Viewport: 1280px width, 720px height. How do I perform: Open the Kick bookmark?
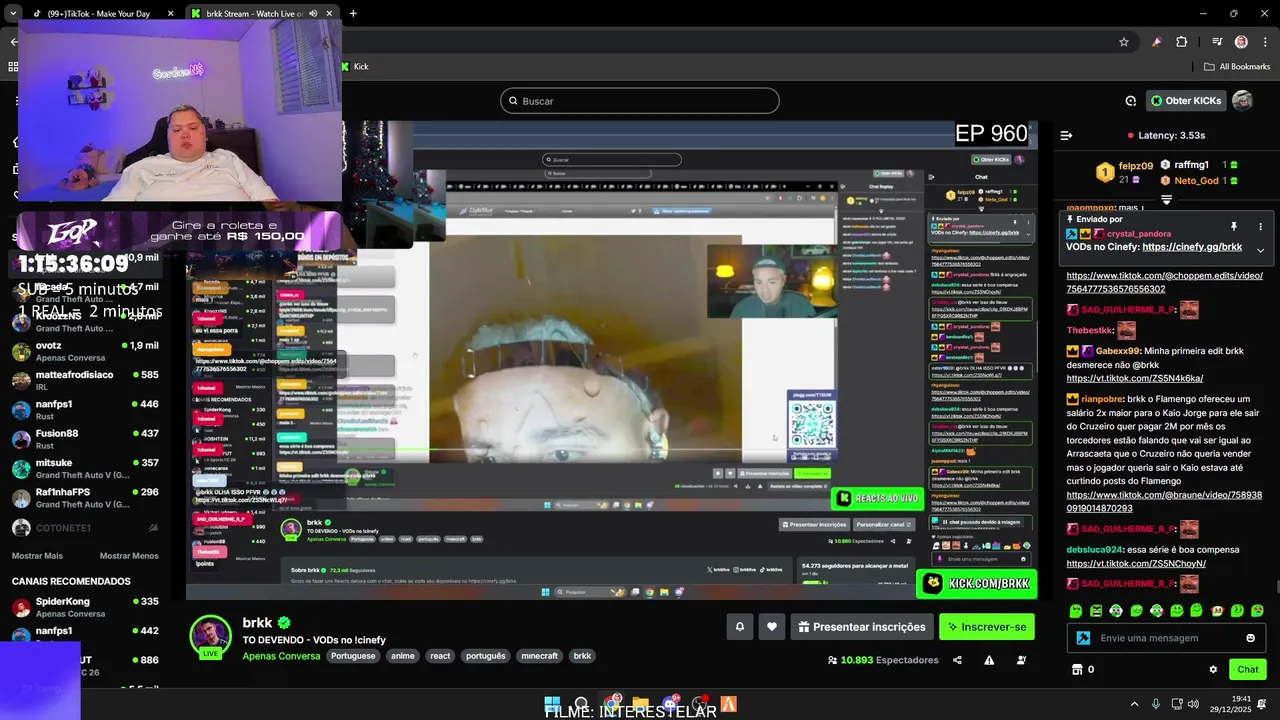tap(355, 67)
